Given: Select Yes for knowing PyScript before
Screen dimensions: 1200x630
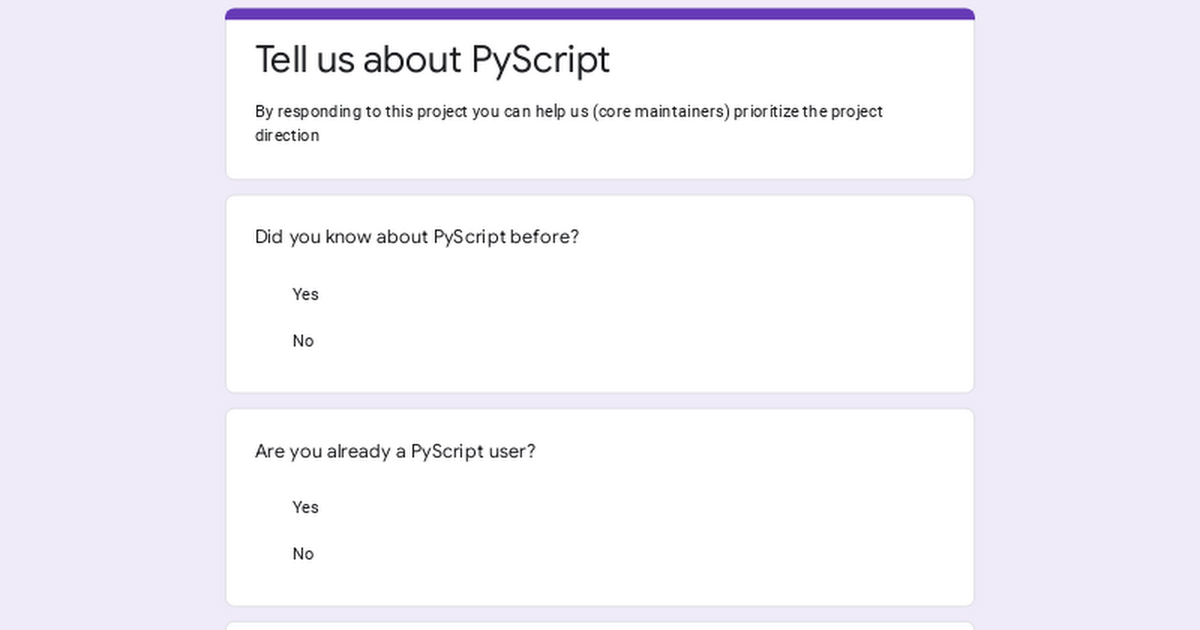Looking at the screenshot, I should click(304, 294).
